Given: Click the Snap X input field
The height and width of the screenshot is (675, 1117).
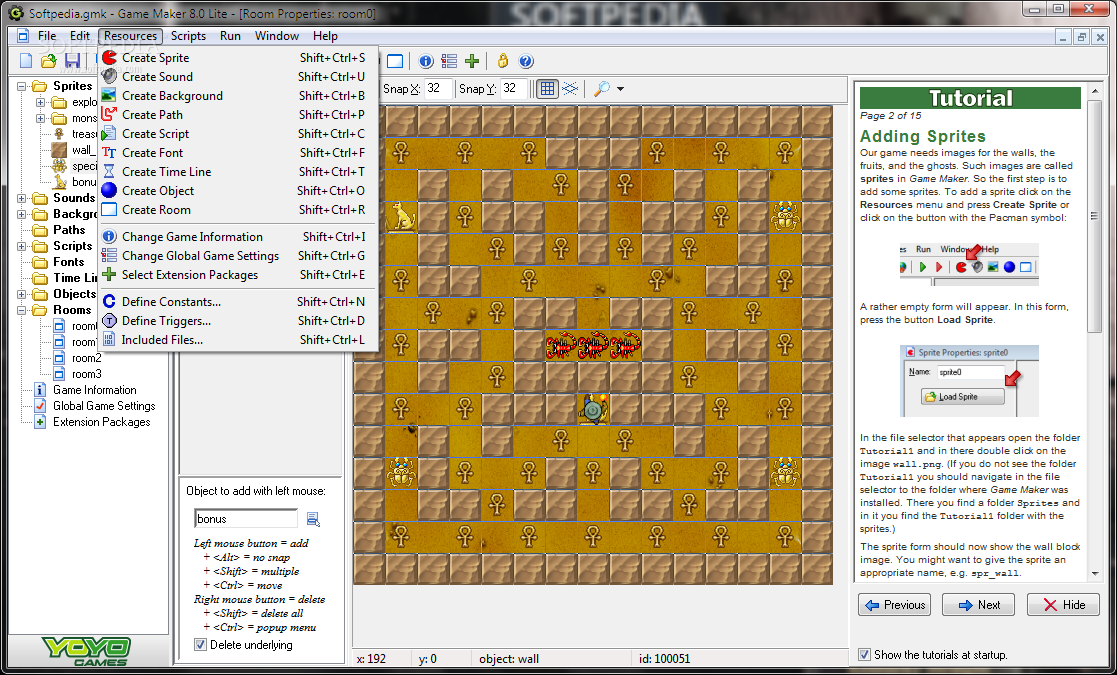Looking at the screenshot, I should pos(437,89).
